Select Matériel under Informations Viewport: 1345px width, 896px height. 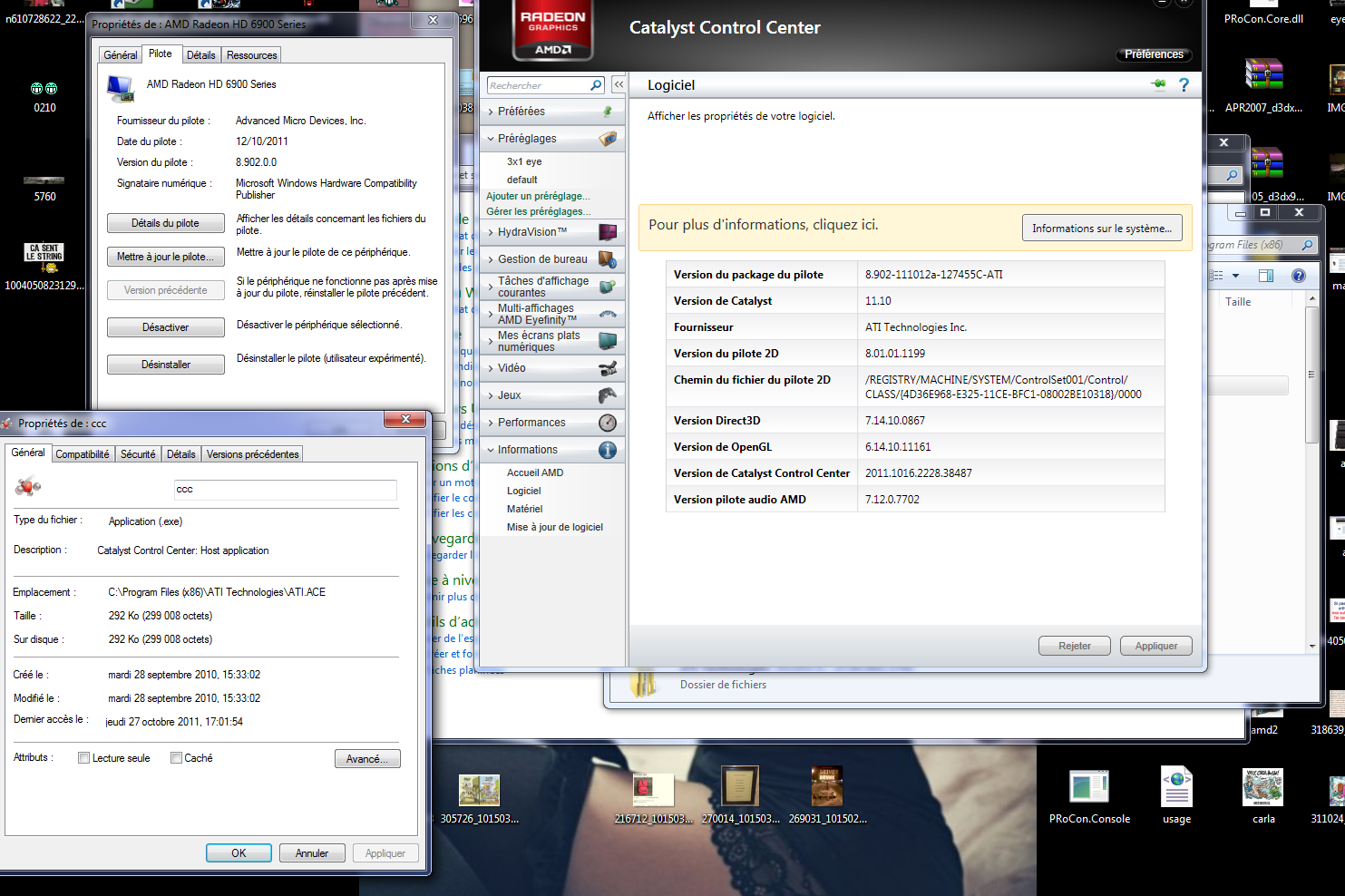click(x=524, y=509)
